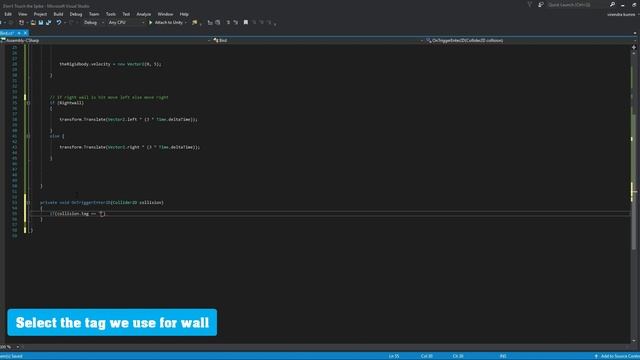Image resolution: width=640 pixels, height=360 pixels.
Task: Open the Bird class navigation dropdown
Action: (x=318, y=40)
